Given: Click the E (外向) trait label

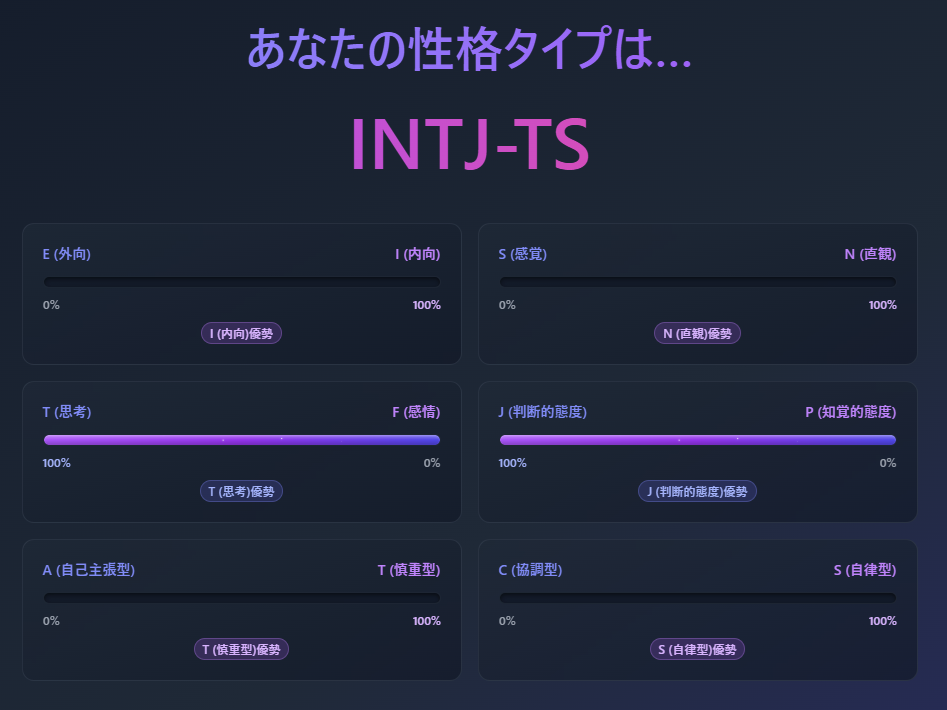Looking at the screenshot, I should point(66,254).
